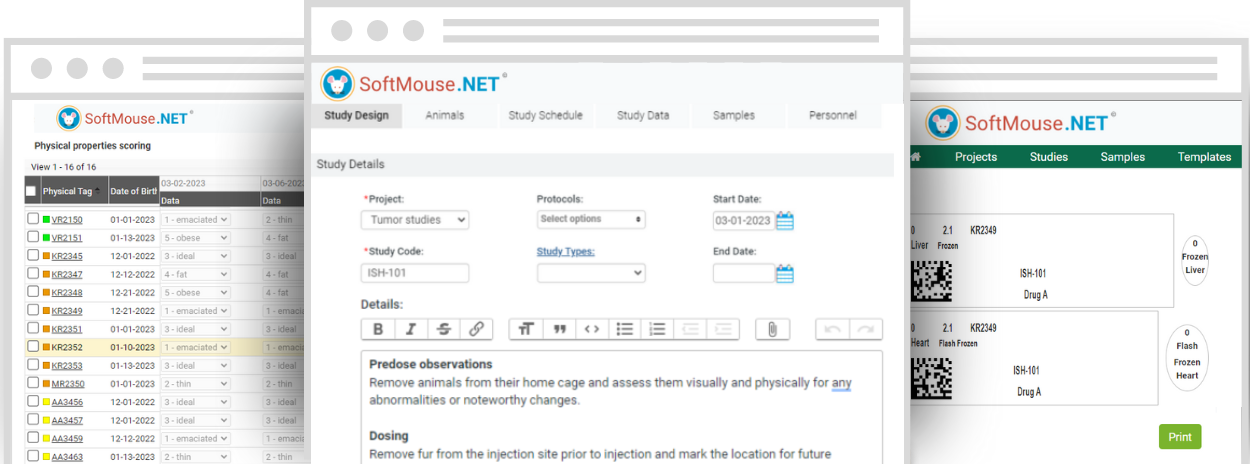Check the box for mouse VR2151
Image resolution: width=1250 pixels, height=464 pixels.
(x=33, y=238)
